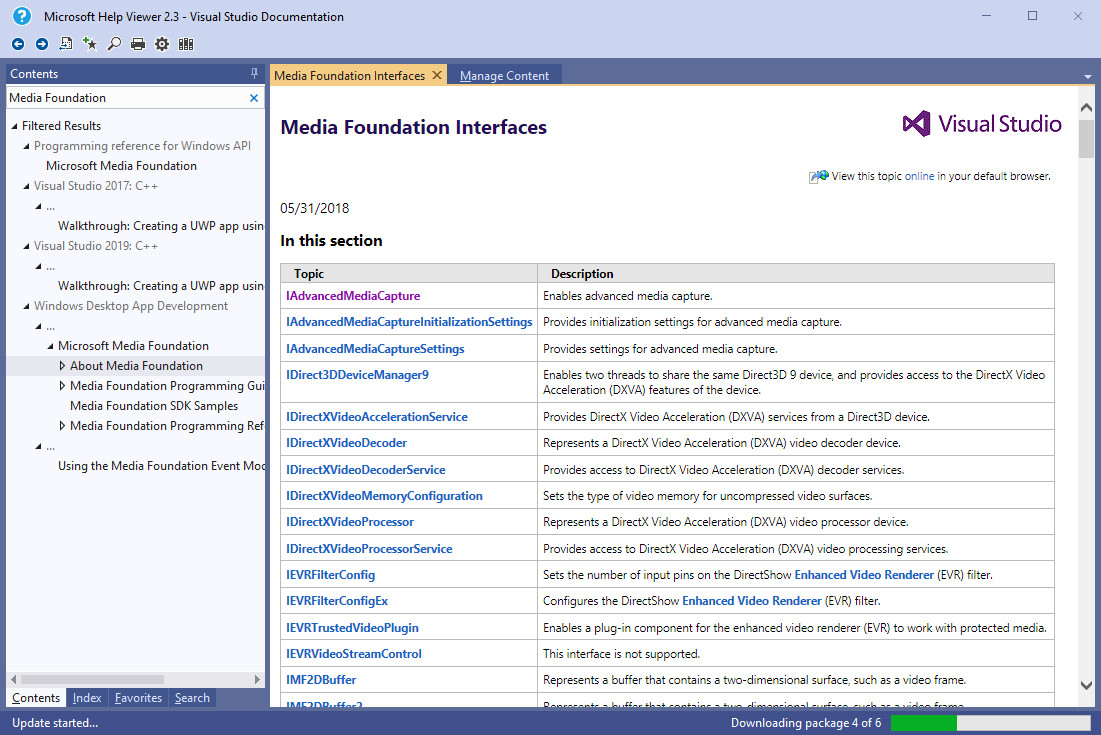The image size is (1101, 735).
Task: Click the Contents filter input field
Action: point(128,98)
